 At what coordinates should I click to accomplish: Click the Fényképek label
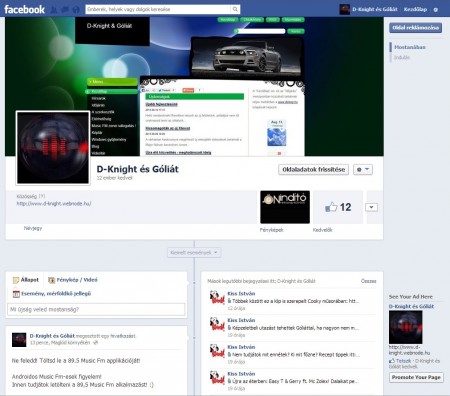(x=271, y=230)
